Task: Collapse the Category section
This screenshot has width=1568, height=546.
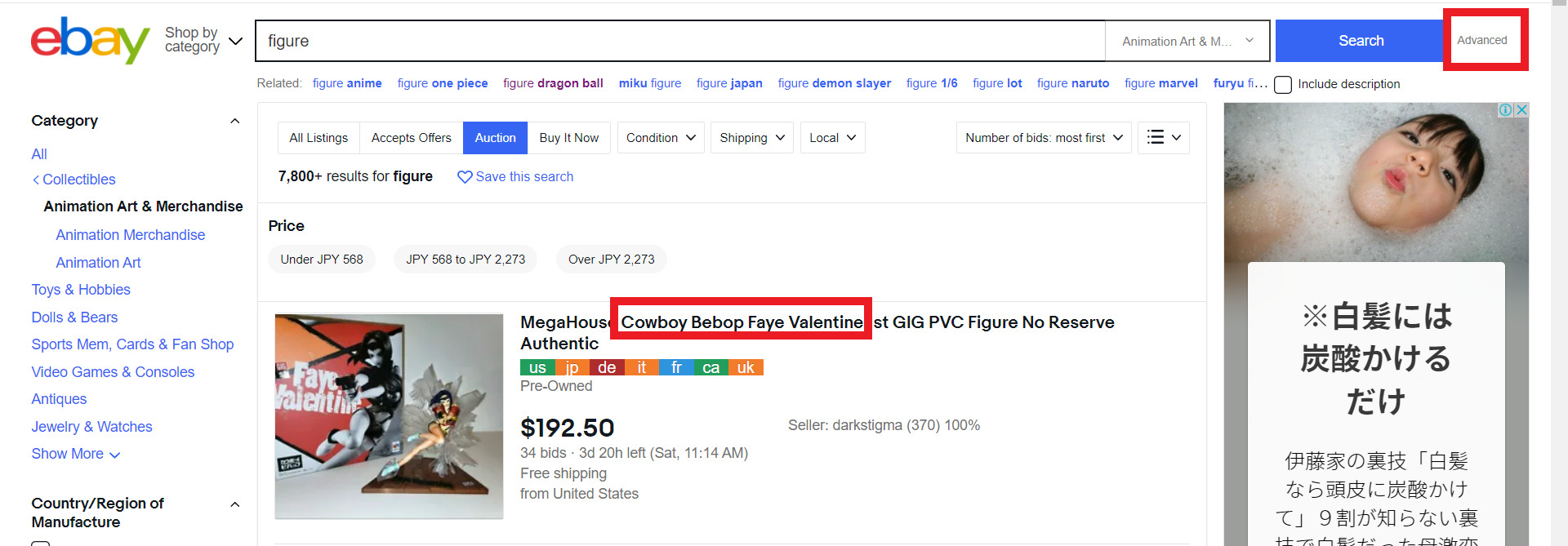Action: (235, 122)
